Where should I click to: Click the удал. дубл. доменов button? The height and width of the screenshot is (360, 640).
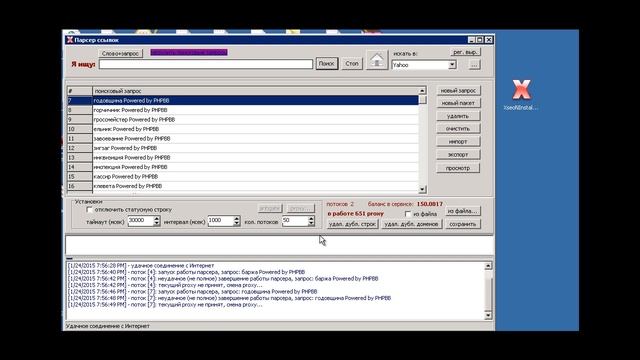[x=411, y=224]
